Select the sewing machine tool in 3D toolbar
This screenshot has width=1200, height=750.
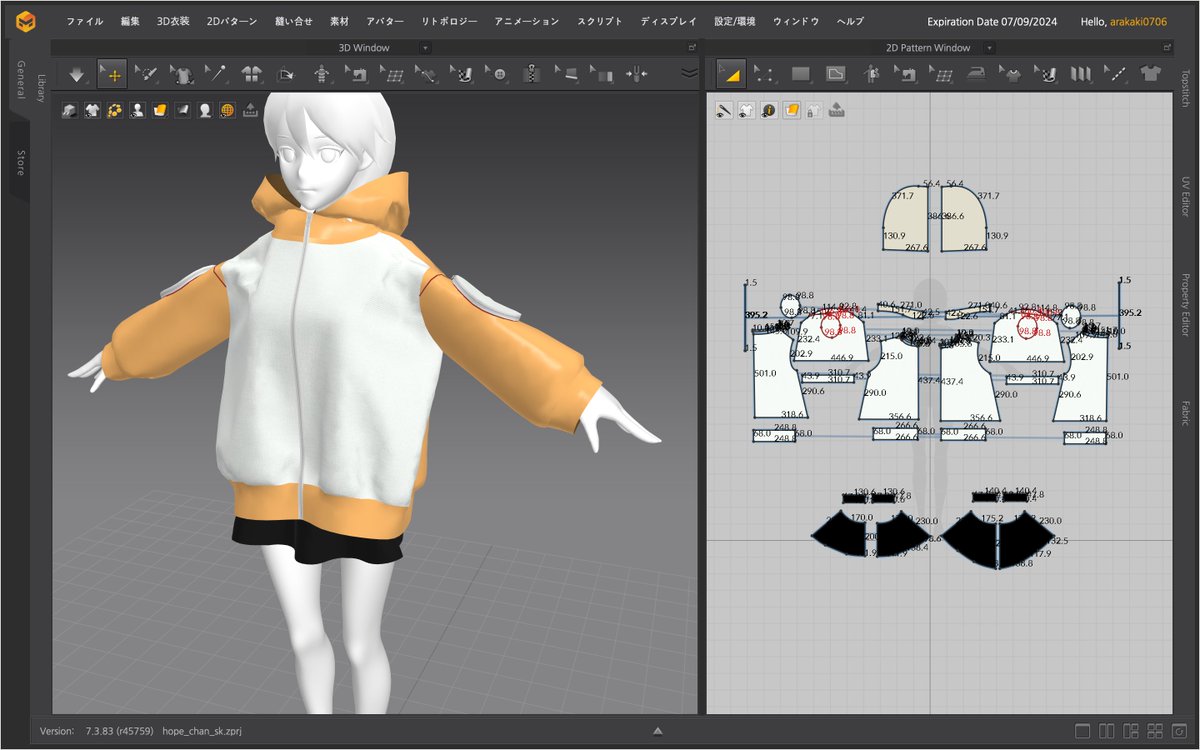point(356,73)
